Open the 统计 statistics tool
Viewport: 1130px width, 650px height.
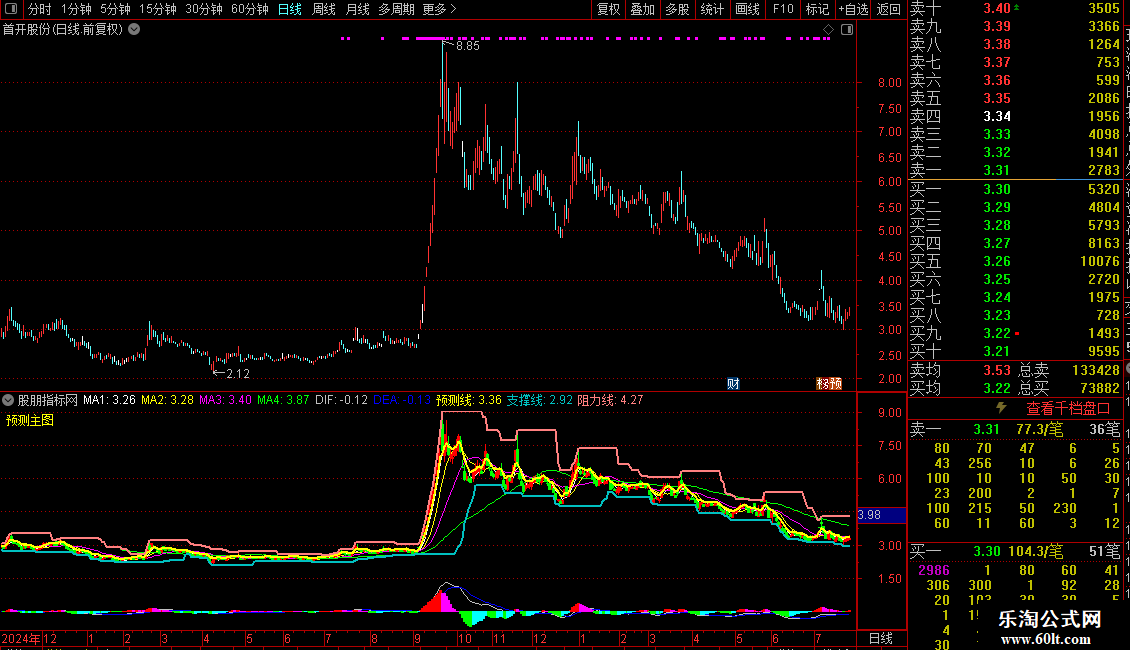(x=712, y=9)
